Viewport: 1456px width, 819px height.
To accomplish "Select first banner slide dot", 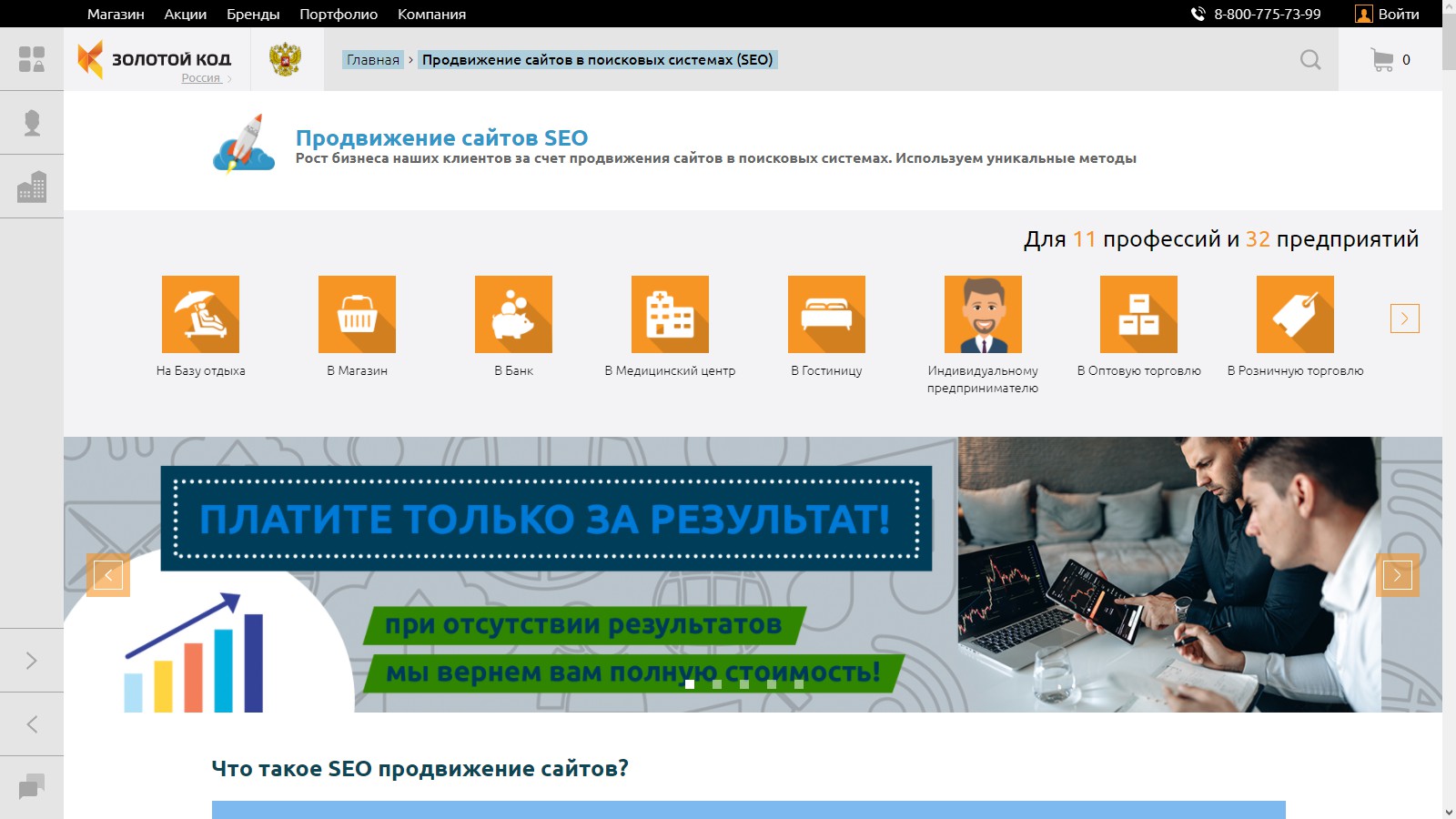I will point(690,684).
